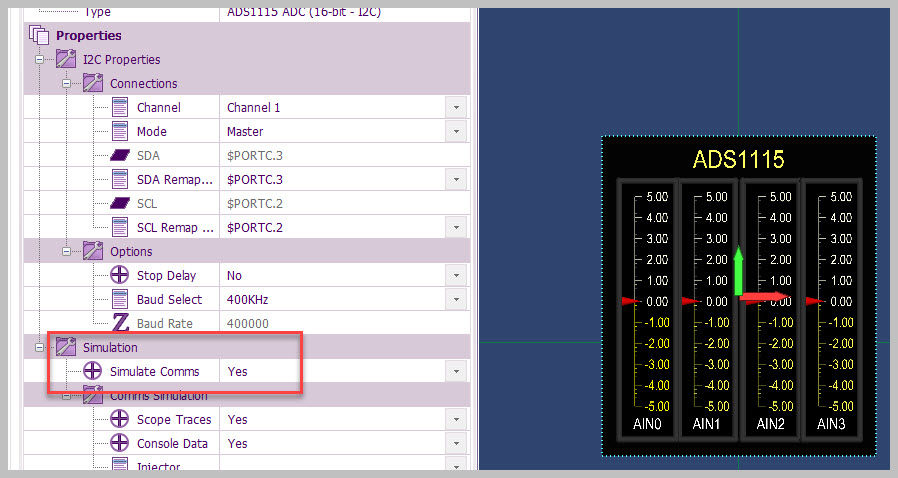Click the SDA pin parallelogram icon

coord(120,155)
